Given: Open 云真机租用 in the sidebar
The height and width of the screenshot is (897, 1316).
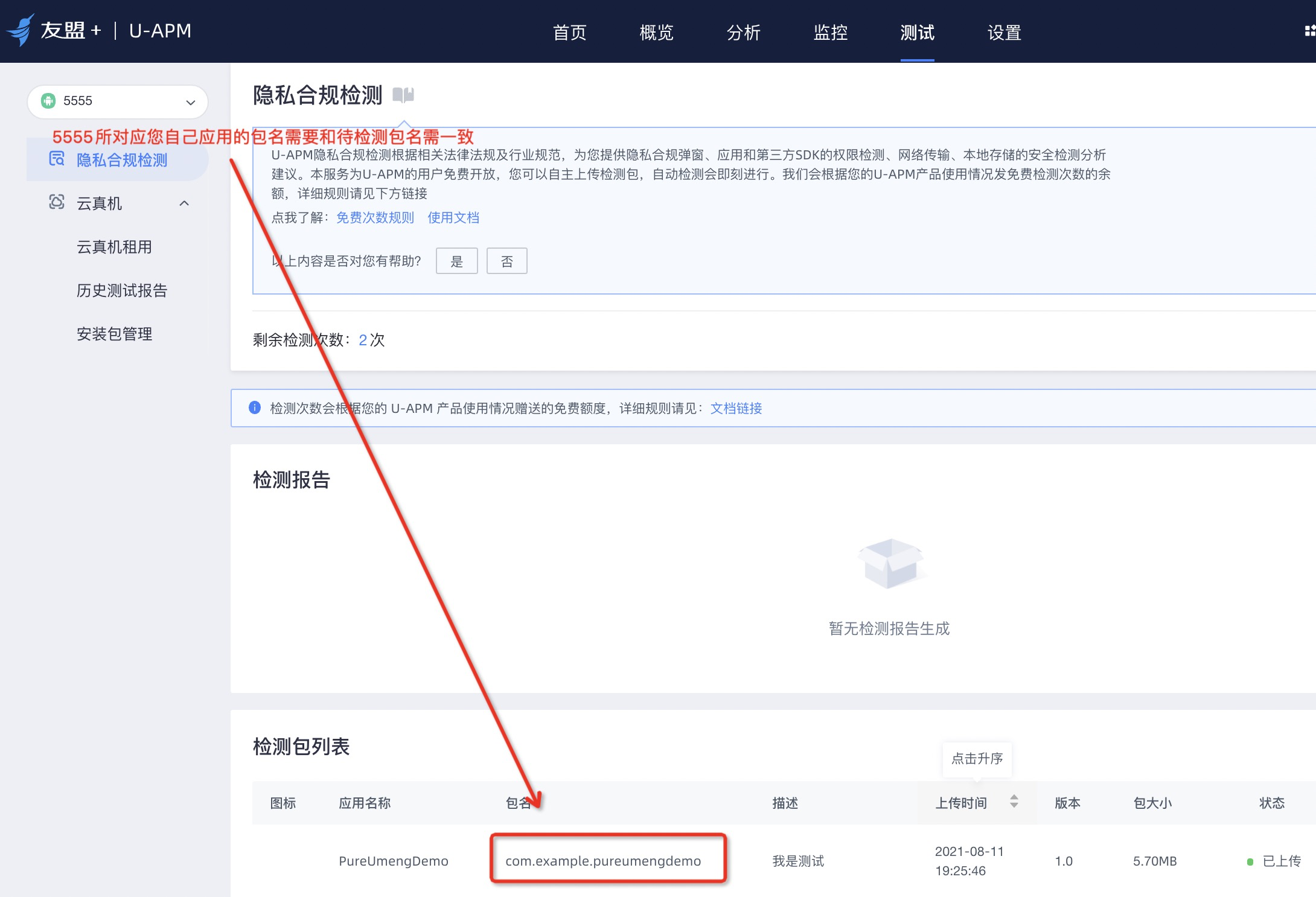Looking at the screenshot, I should tap(114, 247).
